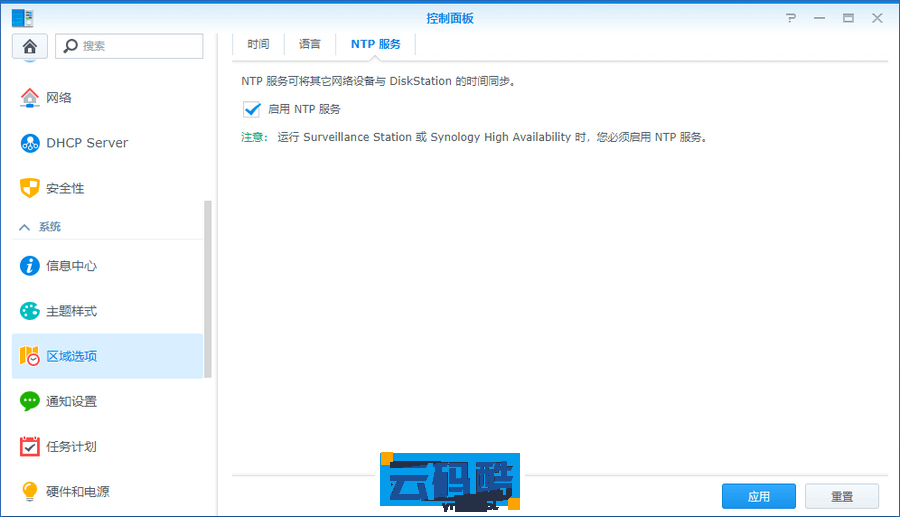This screenshot has width=900, height=517.
Task: Click the sidebar vertical scrollbar
Action: [x=208, y=288]
